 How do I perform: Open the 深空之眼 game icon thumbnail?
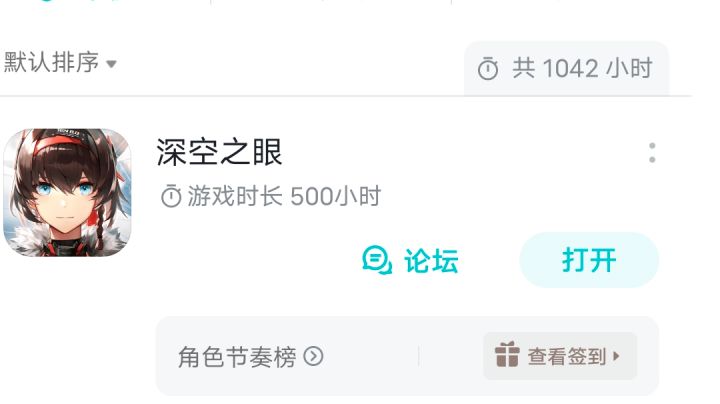(x=67, y=192)
